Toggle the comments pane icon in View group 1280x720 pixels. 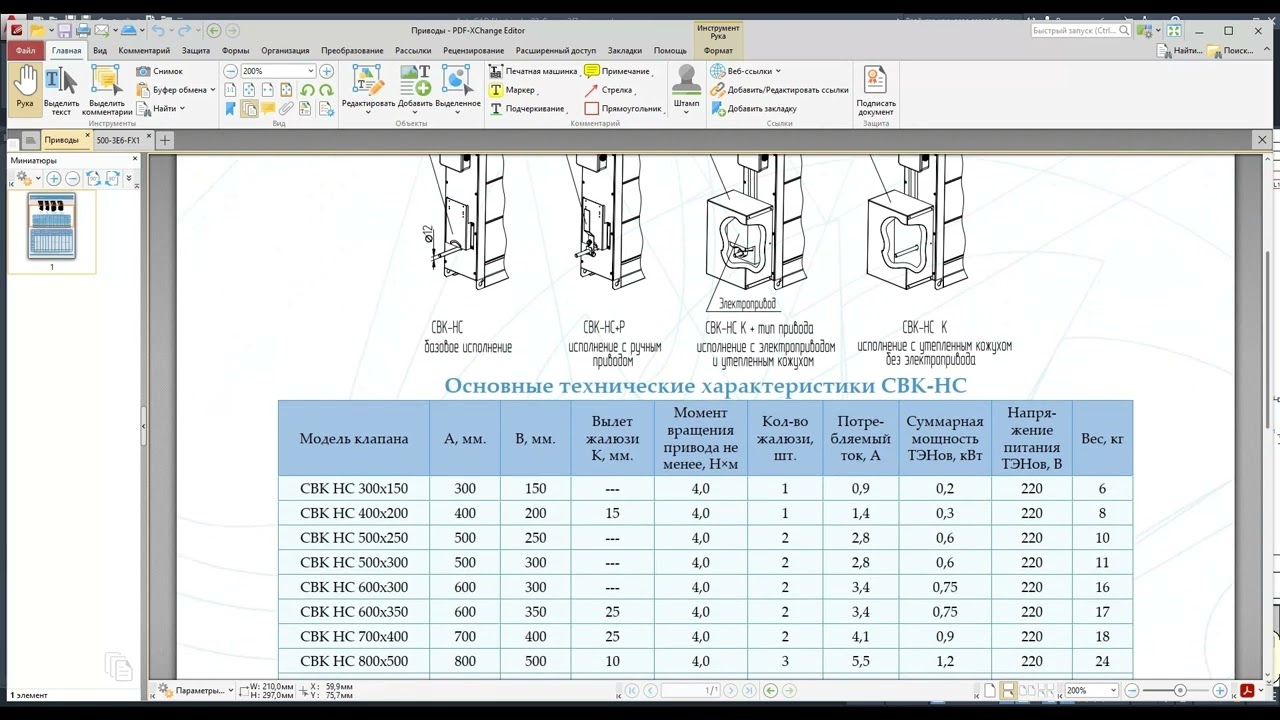(x=268, y=108)
